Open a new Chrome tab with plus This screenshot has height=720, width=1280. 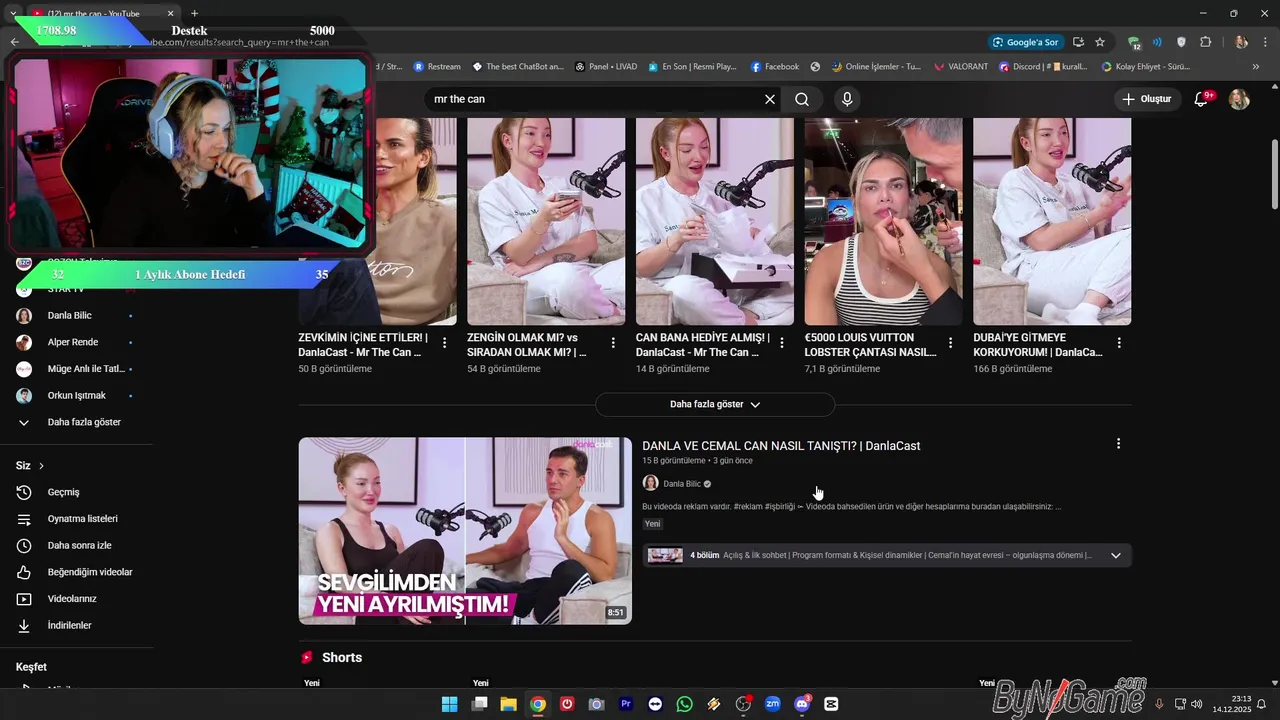point(194,14)
